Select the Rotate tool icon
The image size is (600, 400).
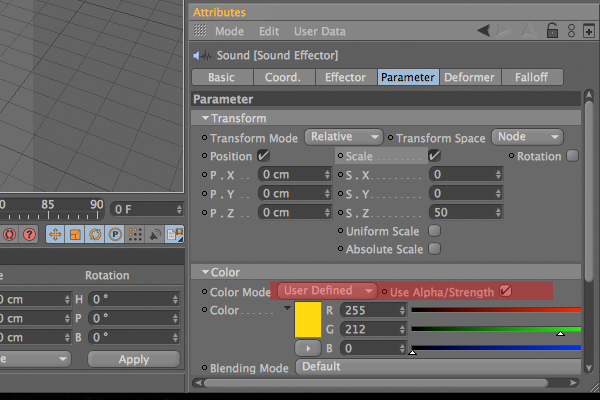[x=95, y=234]
